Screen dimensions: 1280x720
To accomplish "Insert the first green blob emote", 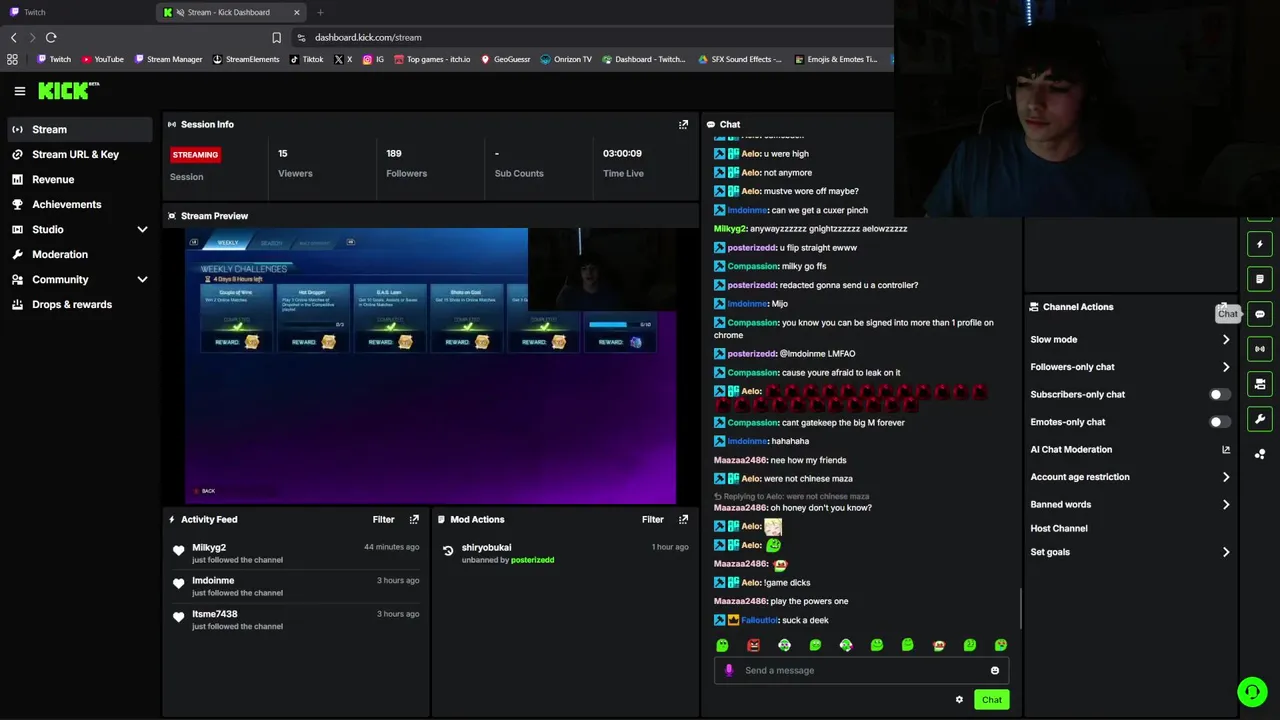I will pyautogui.click(x=722, y=646).
